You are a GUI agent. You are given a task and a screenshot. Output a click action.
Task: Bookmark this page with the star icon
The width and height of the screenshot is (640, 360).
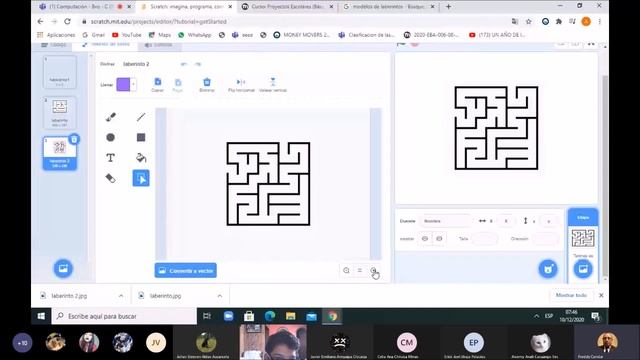click(x=529, y=21)
